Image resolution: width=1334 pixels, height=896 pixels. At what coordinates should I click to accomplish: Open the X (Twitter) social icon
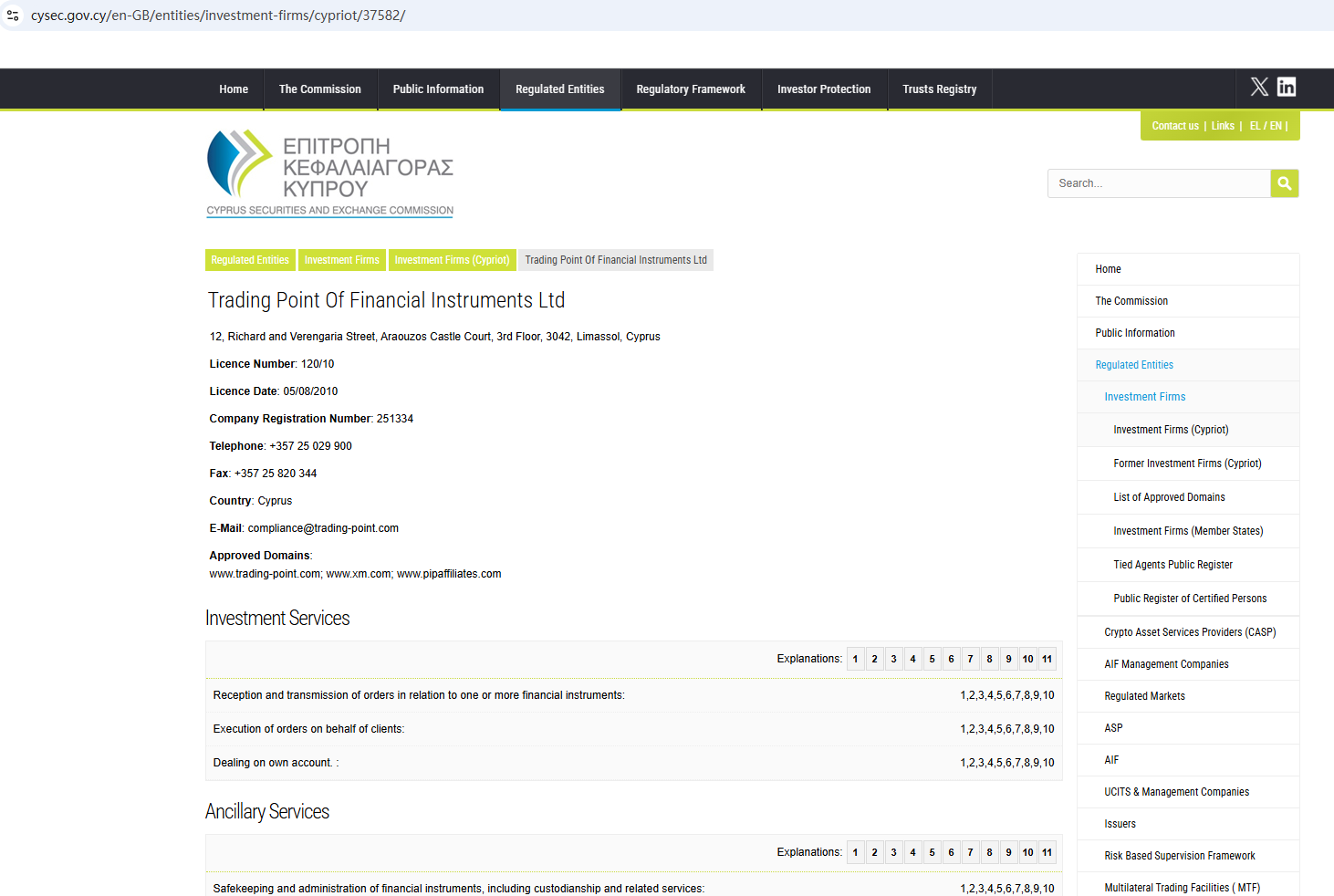[x=1259, y=87]
